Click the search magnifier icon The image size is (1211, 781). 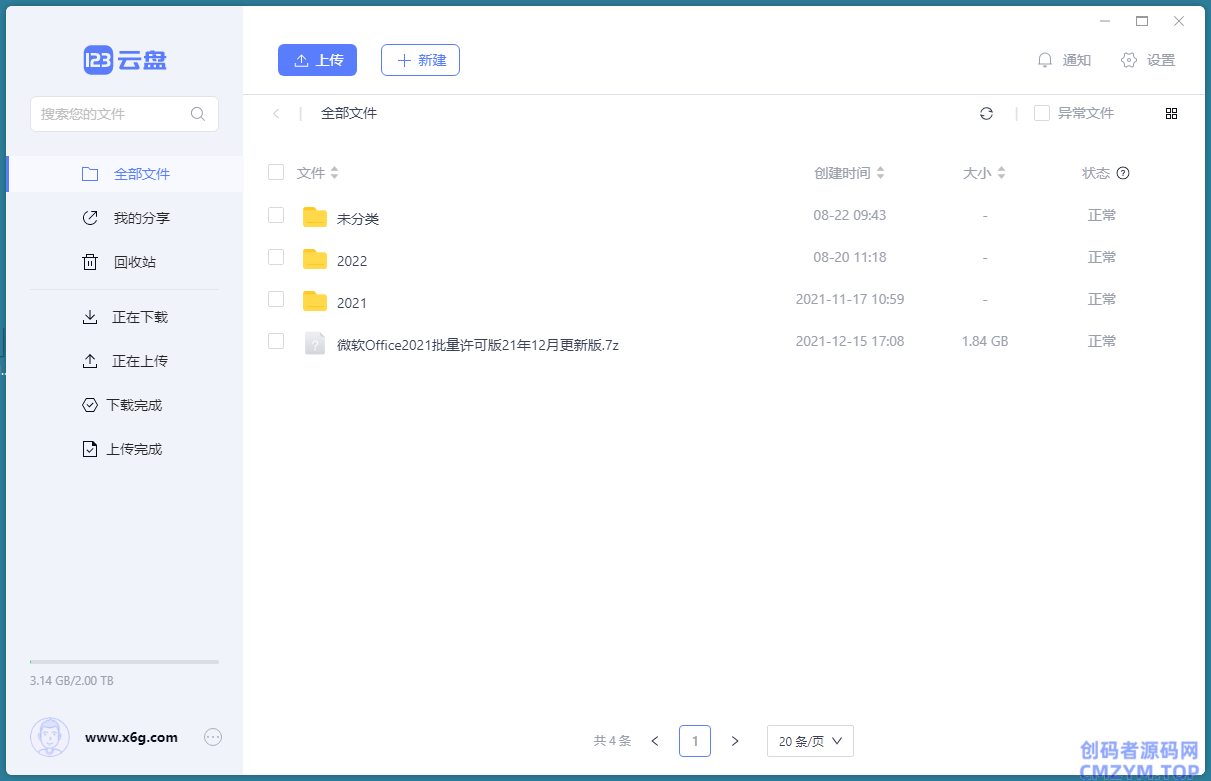[198, 114]
